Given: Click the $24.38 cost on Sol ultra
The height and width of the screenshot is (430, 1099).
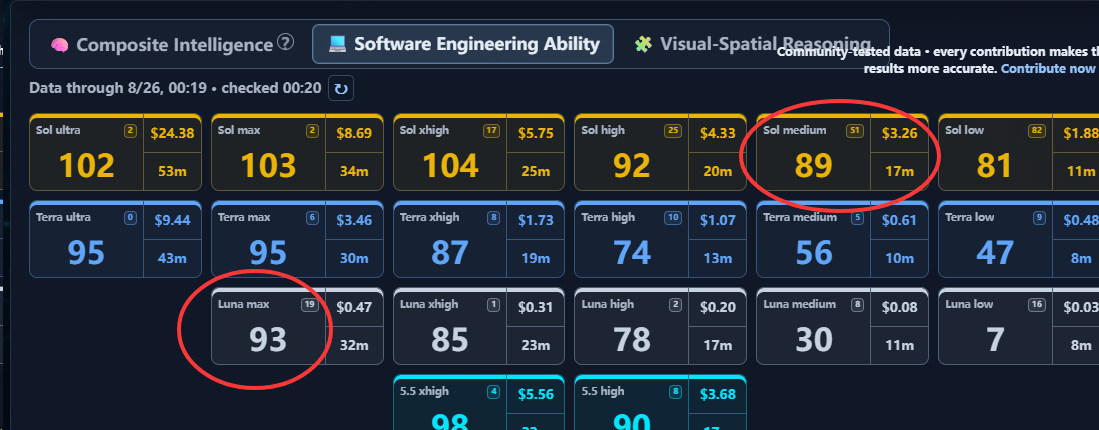Looking at the screenshot, I should click(x=172, y=133).
